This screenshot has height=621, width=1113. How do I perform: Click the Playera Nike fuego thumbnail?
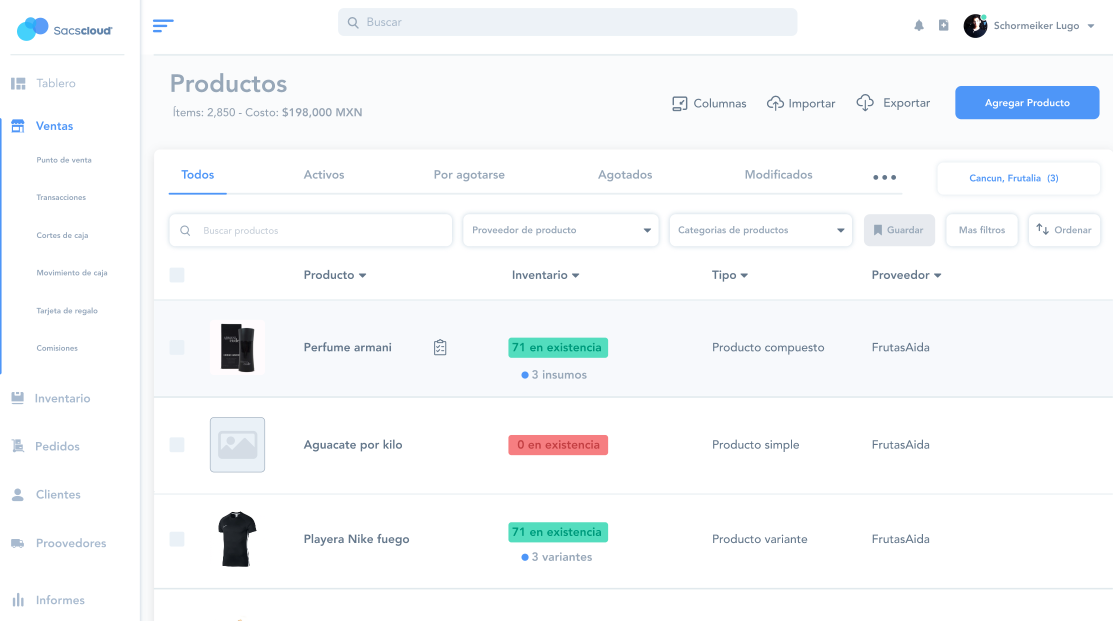click(x=237, y=539)
